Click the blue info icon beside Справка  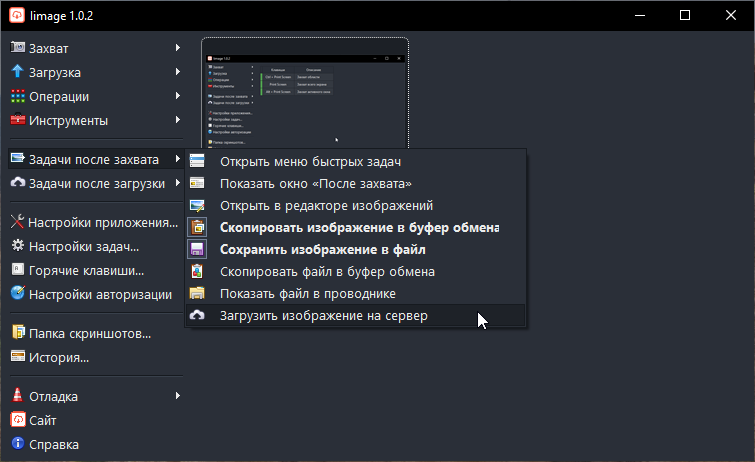18,443
